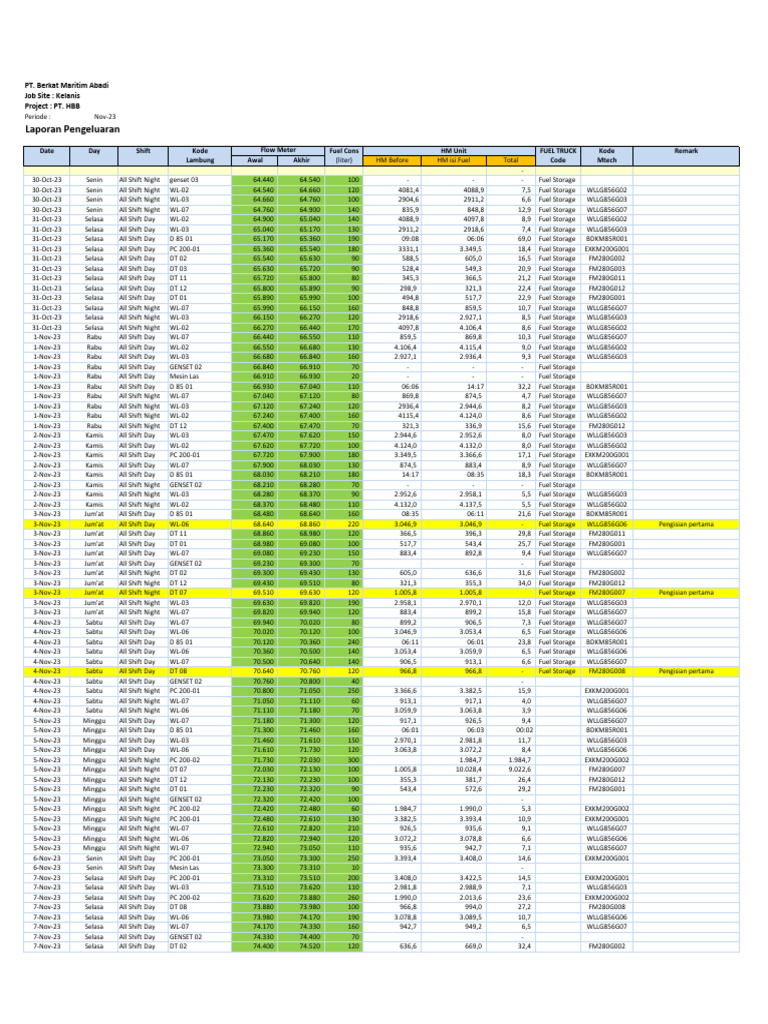Click the Fuel Cons value 170
Viewport: 768px width, 1024px height.
(353, 328)
